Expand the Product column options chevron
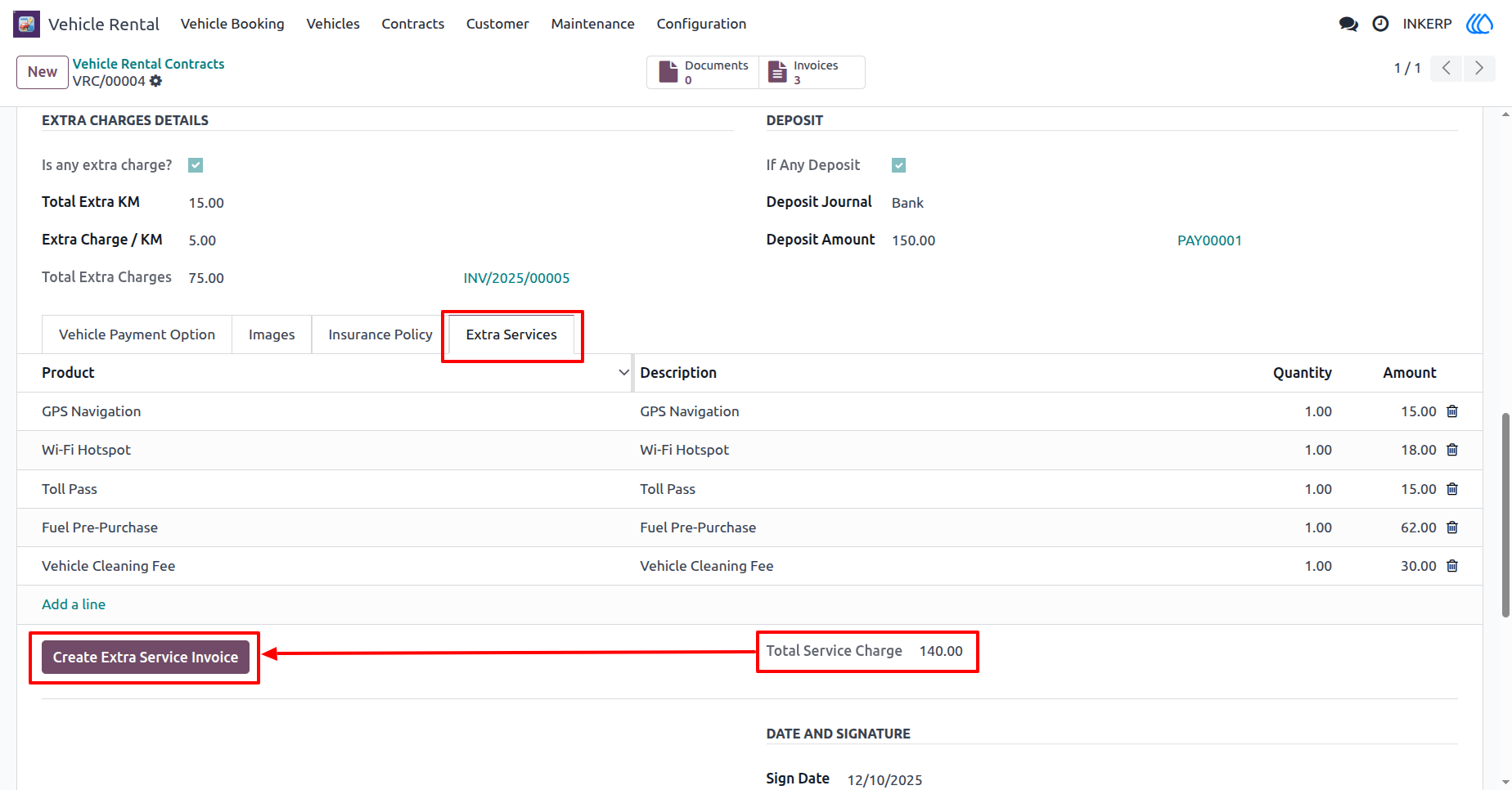Image resolution: width=1512 pixels, height=790 pixels. click(623, 373)
